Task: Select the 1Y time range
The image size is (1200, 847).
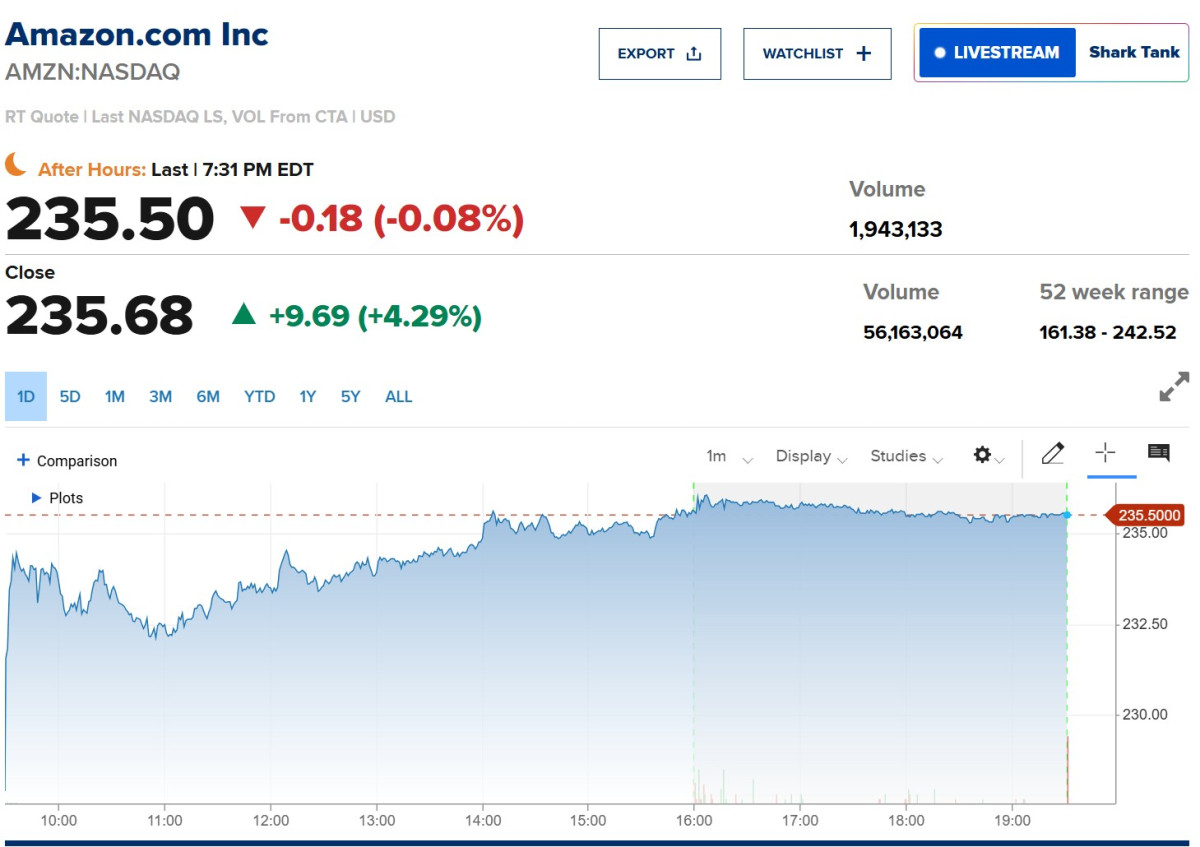Action: [307, 397]
